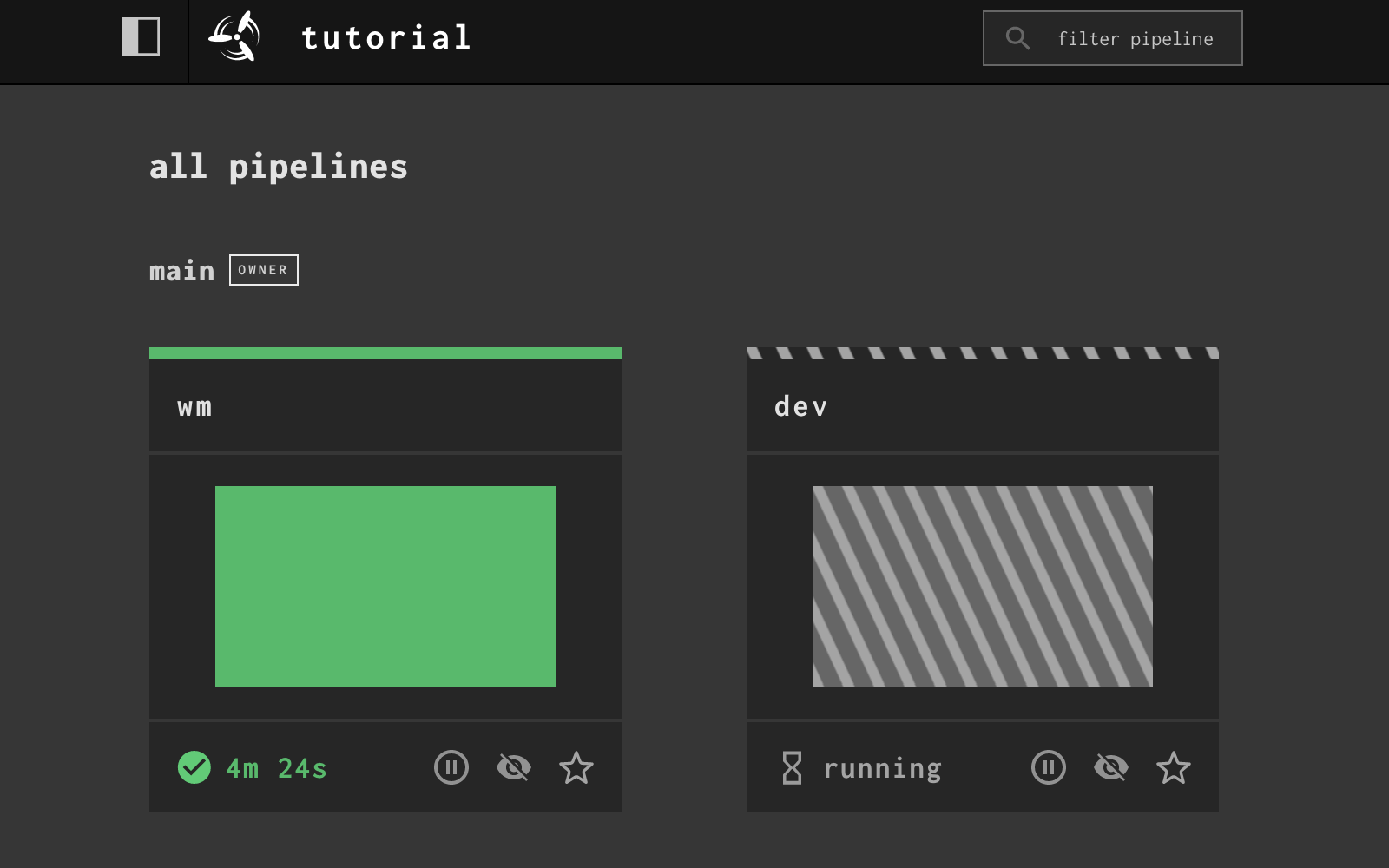The height and width of the screenshot is (868, 1389).
Task: Click the OWNER badge next to main
Action: [263, 270]
